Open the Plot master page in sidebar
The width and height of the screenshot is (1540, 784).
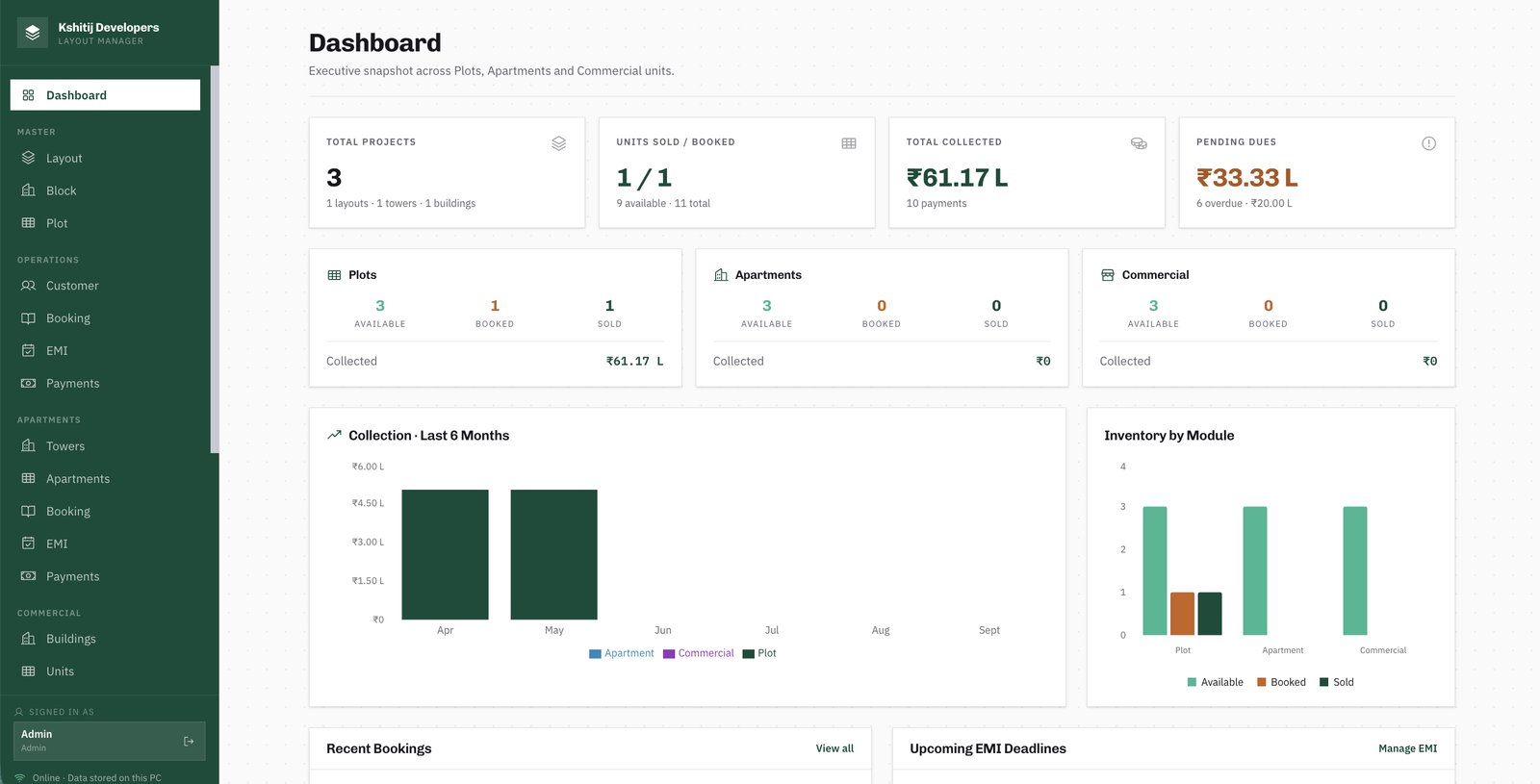coord(105,223)
